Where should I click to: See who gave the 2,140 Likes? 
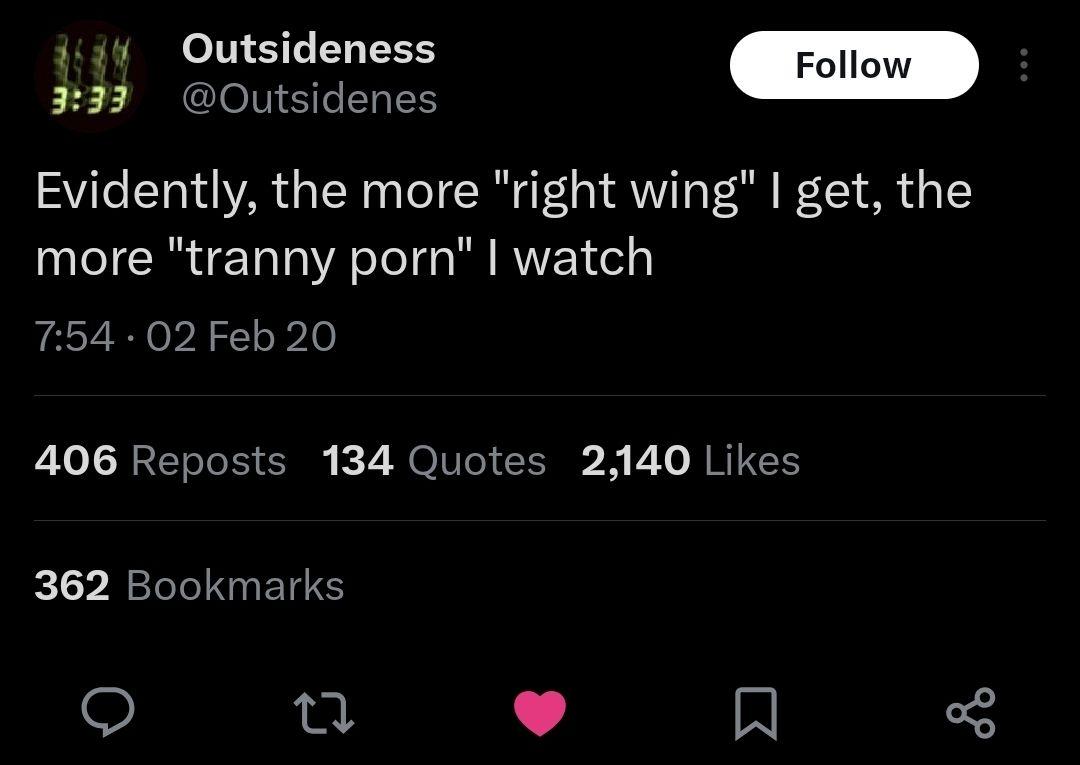690,461
